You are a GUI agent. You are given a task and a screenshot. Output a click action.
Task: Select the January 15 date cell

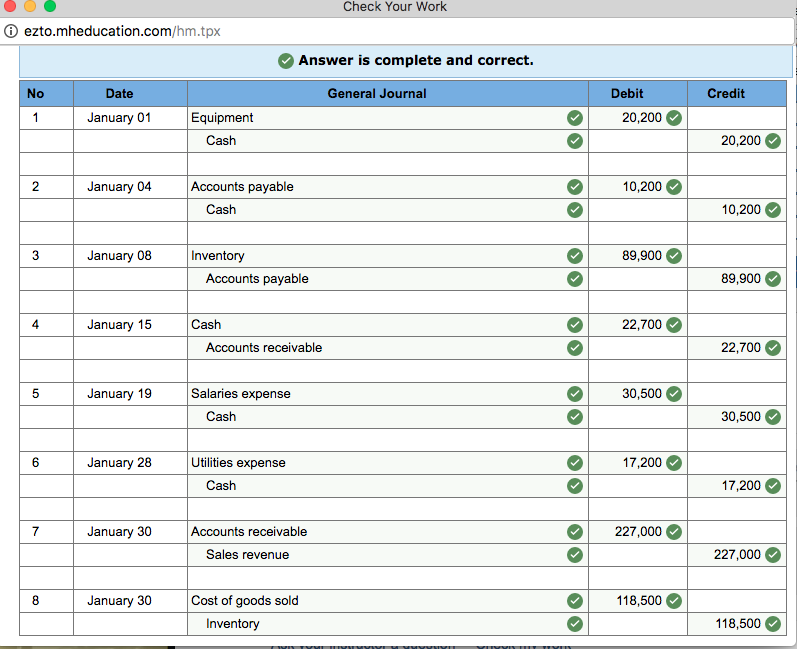click(130, 325)
